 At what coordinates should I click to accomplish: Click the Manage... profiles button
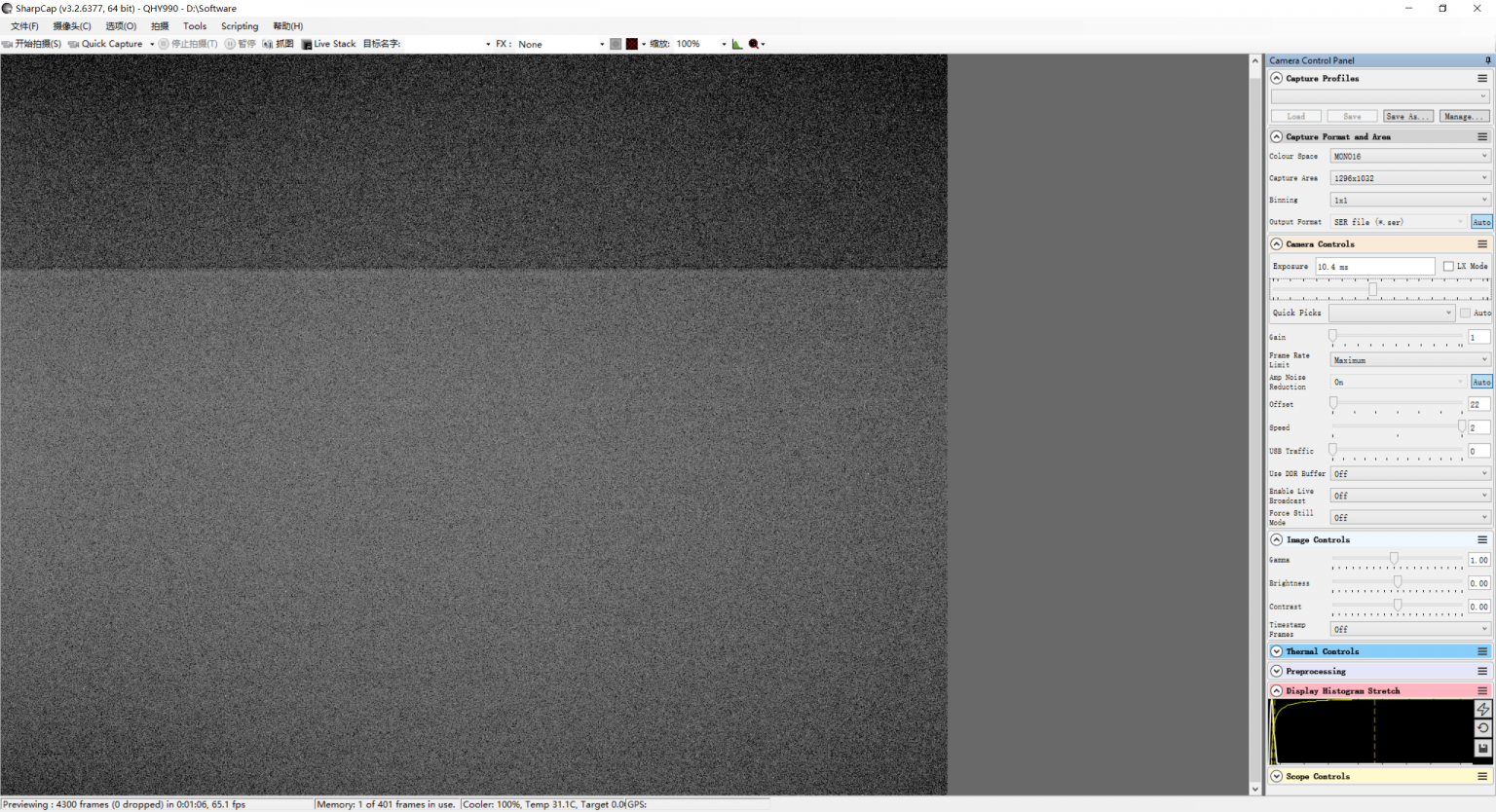pyautogui.click(x=1464, y=116)
